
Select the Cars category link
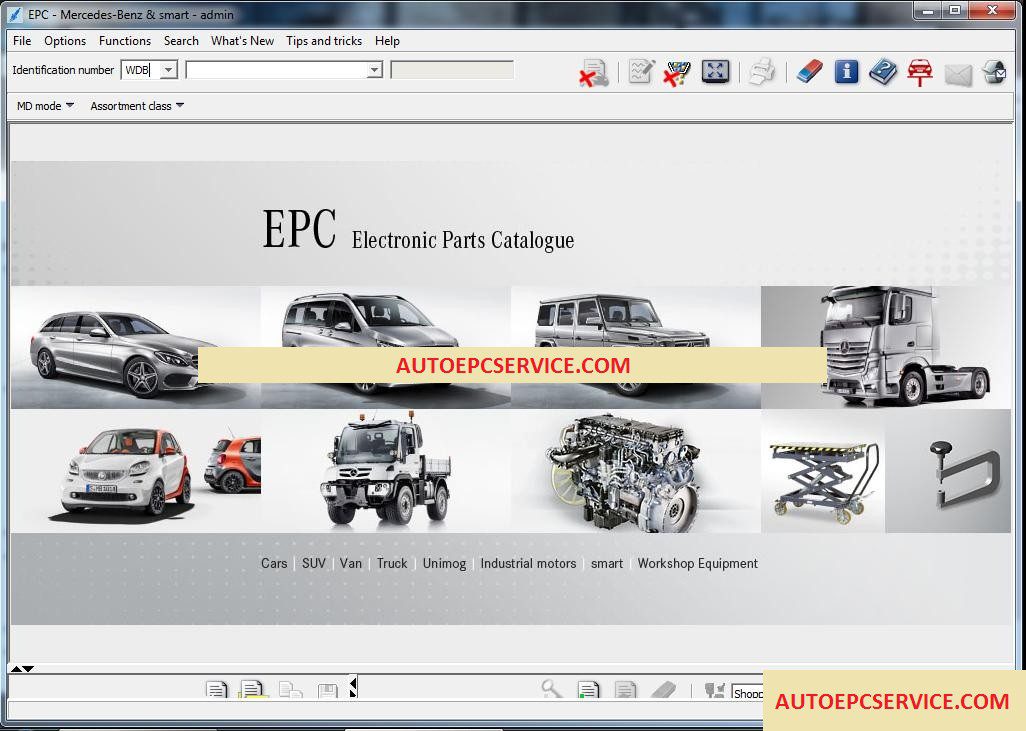274,563
